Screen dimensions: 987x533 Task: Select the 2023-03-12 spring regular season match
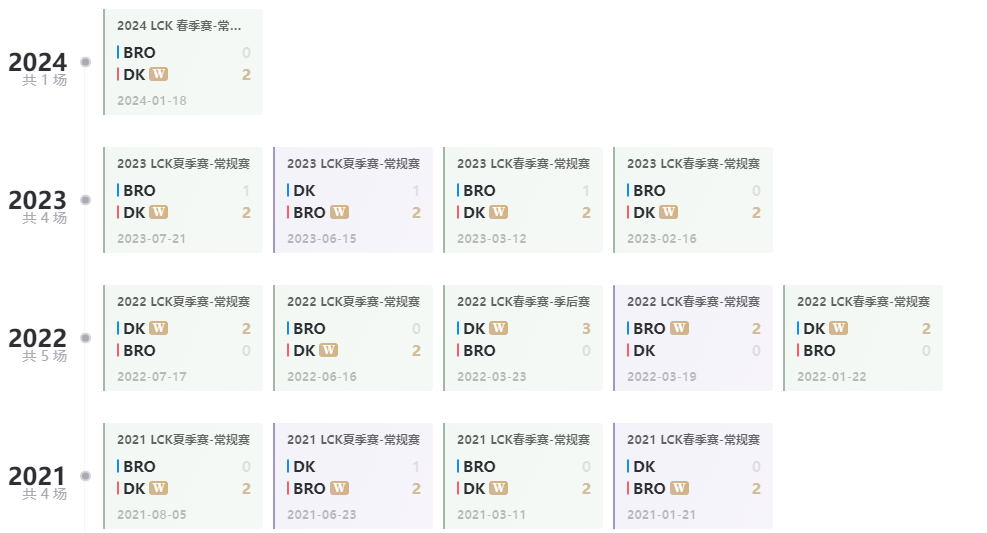tap(523, 200)
